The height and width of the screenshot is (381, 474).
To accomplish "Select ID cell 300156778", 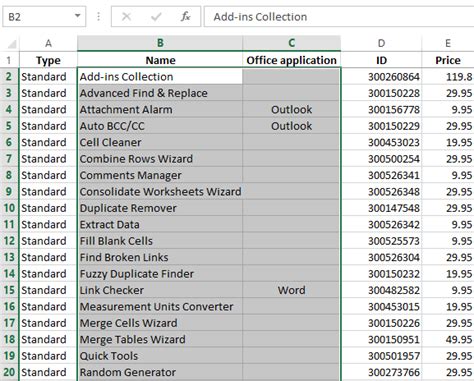I will [381, 109].
